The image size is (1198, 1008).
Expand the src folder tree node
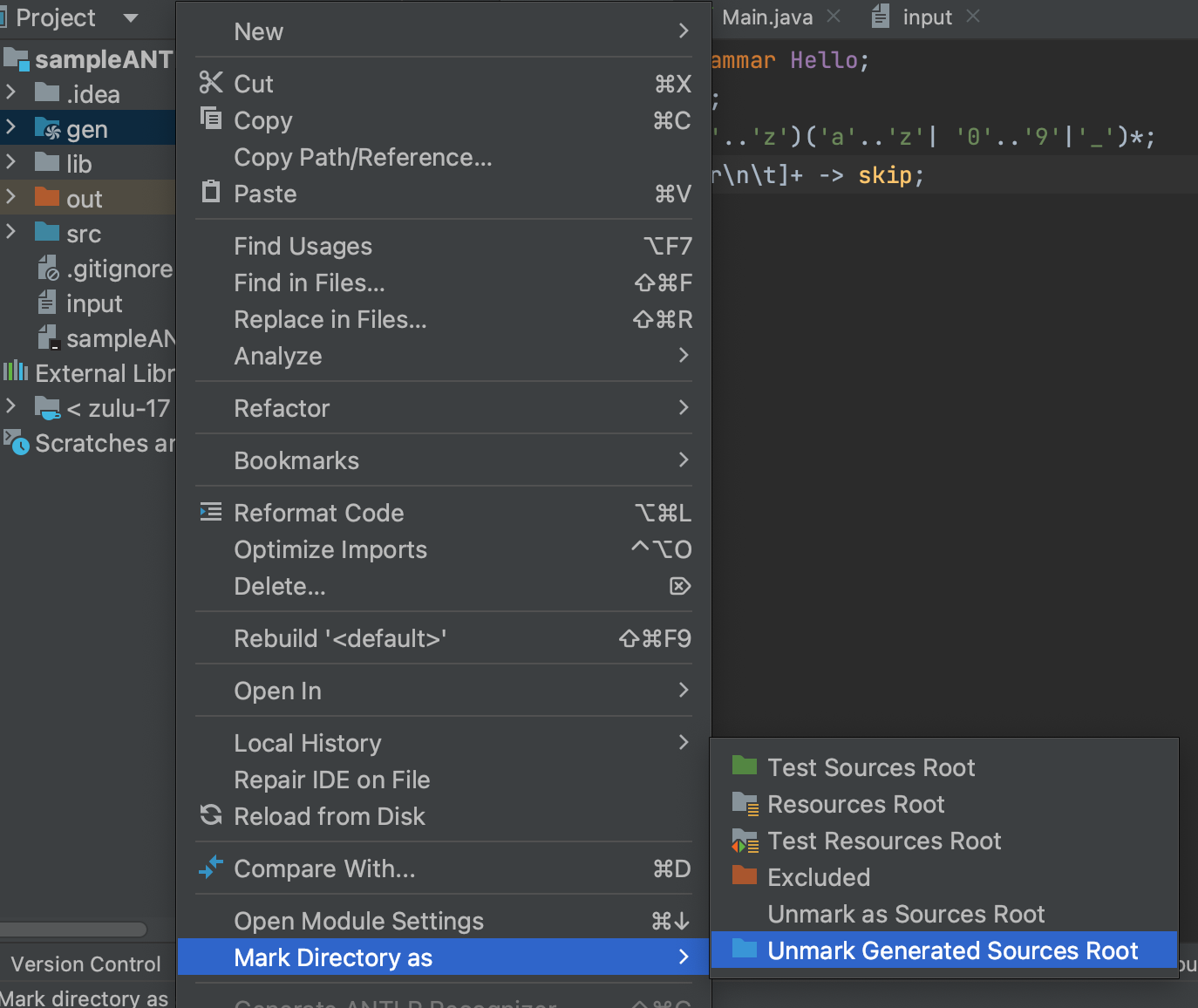11,232
